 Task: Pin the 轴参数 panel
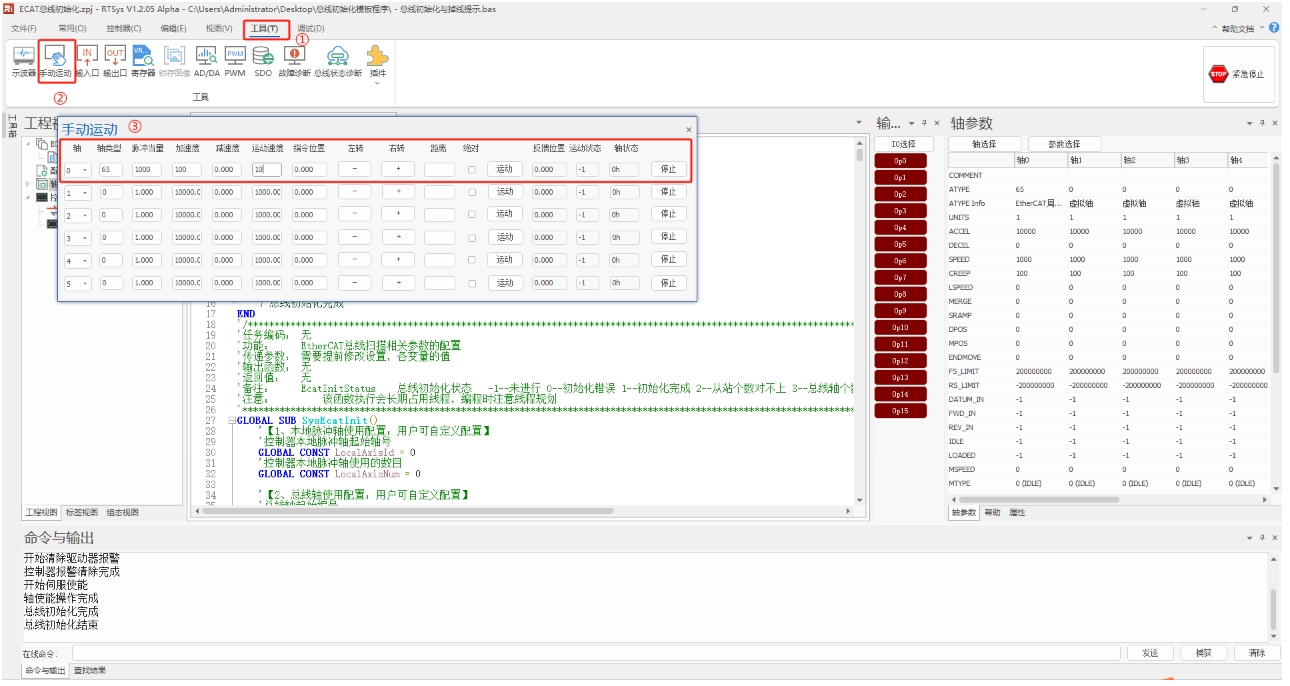coord(1262,123)
